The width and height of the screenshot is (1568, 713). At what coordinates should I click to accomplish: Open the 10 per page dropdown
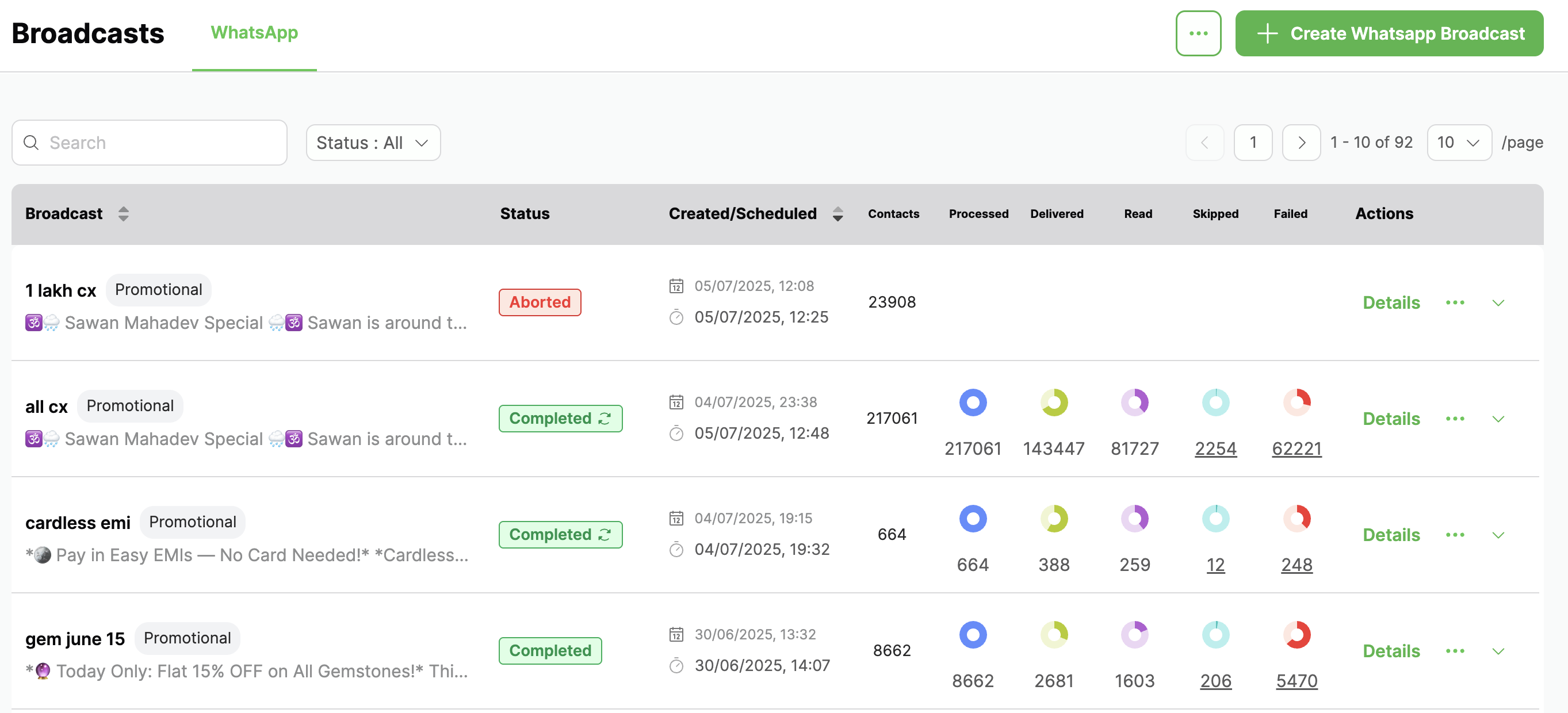pyautogui.click(x=1459, y=143)
